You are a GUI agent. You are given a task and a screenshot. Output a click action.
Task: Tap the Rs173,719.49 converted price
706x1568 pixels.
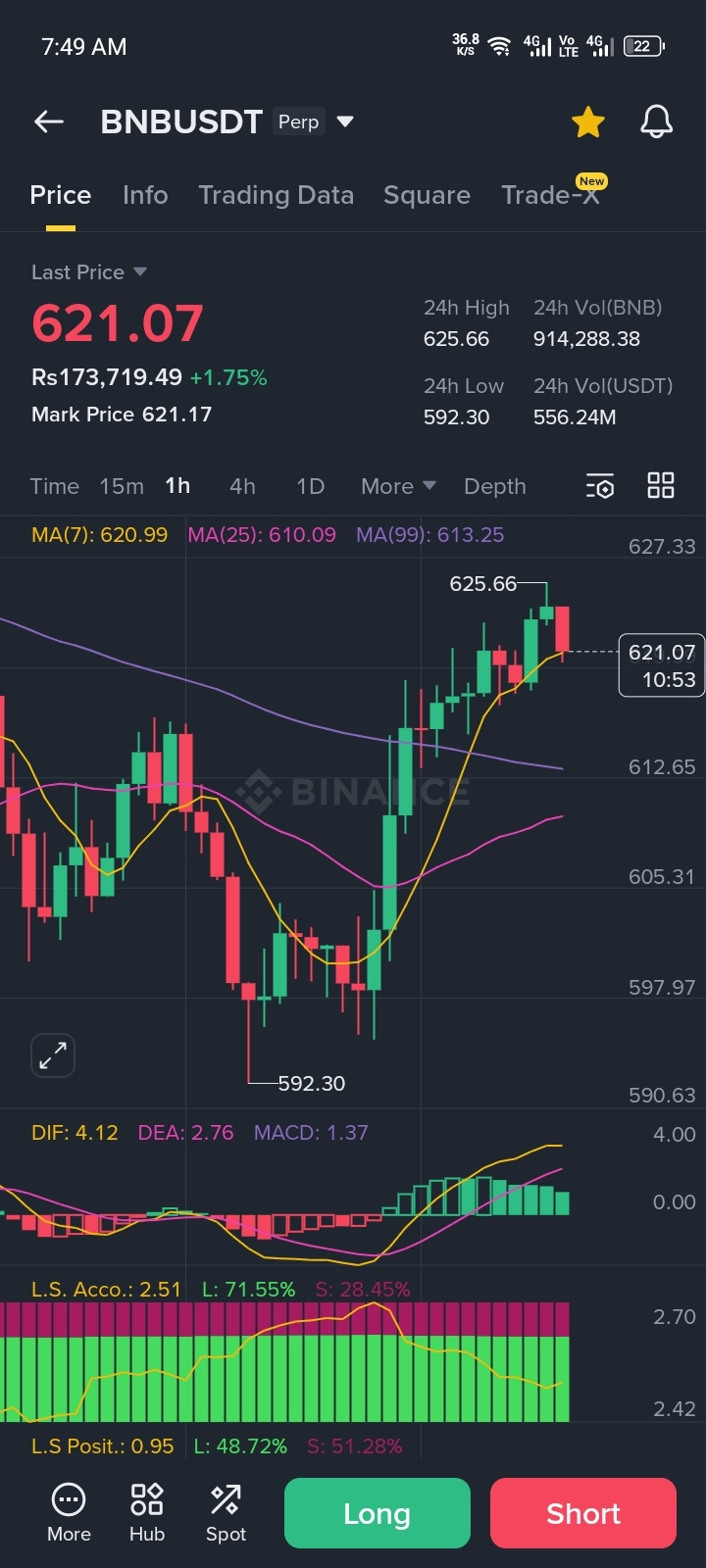tap(107, 377)
